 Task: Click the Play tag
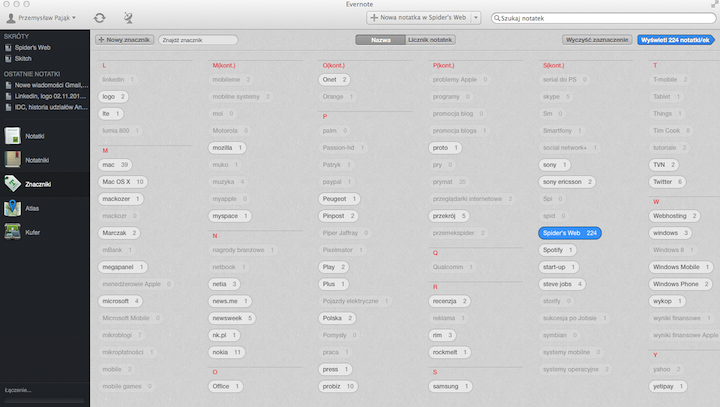[333, 267]
